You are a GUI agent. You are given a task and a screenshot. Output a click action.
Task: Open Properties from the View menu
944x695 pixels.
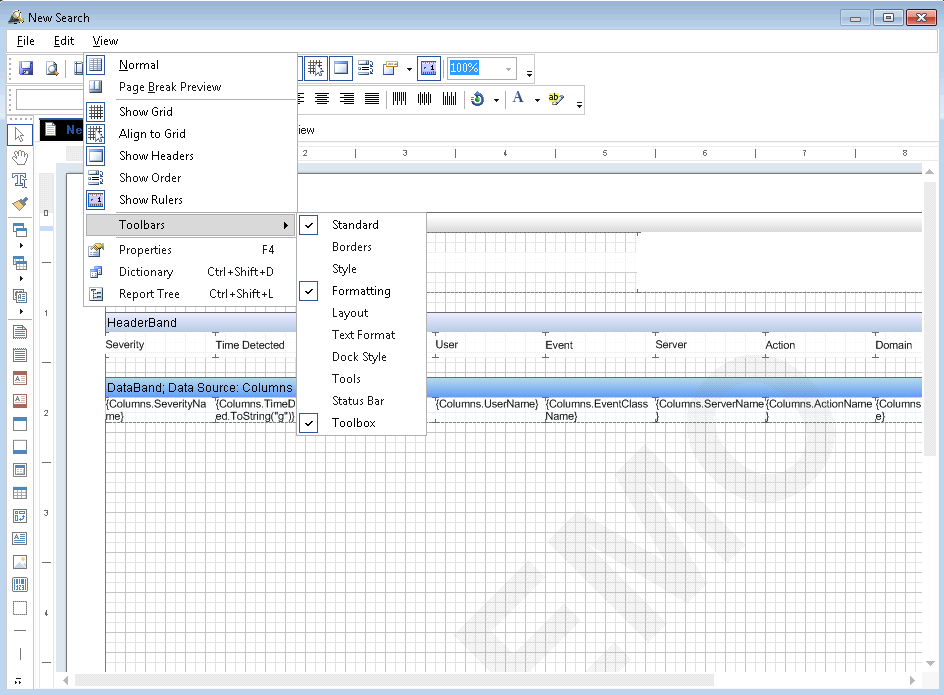point(190,250)
